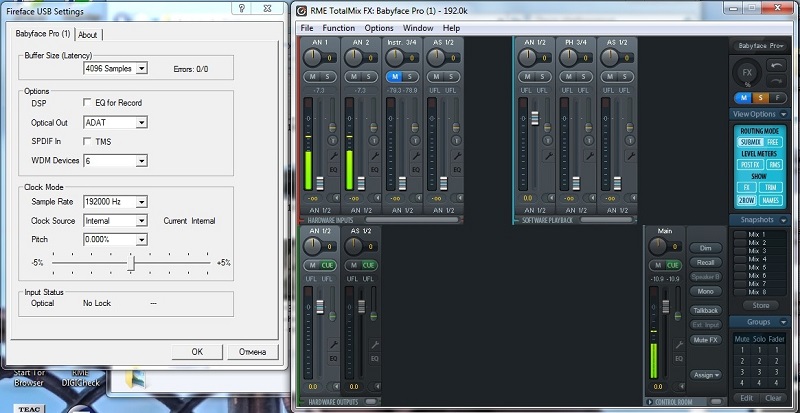
Task: Click the FX round button in TotalMix
Action: click(x=748, y=73)
